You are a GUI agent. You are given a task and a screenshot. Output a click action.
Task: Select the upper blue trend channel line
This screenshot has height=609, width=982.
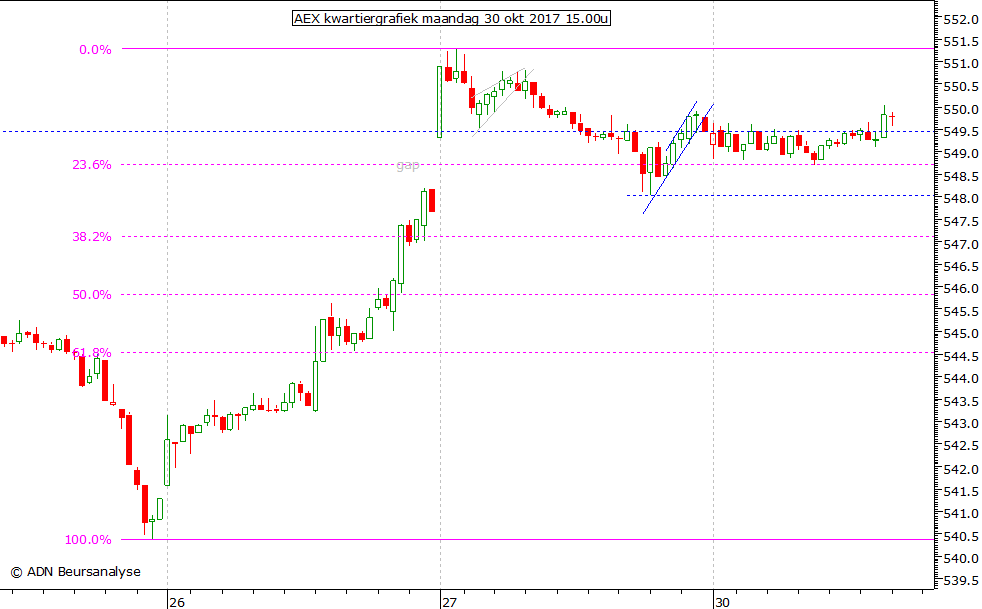click(x=680, y=124)
